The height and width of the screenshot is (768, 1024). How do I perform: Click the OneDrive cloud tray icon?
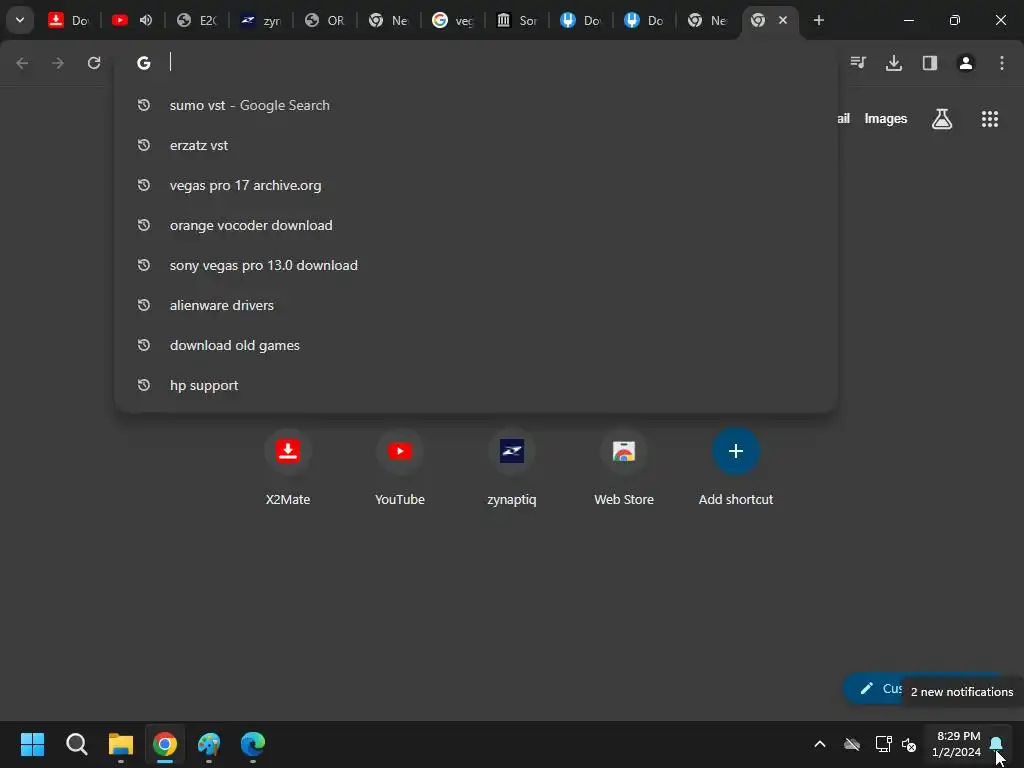click(x=852, y=744)
